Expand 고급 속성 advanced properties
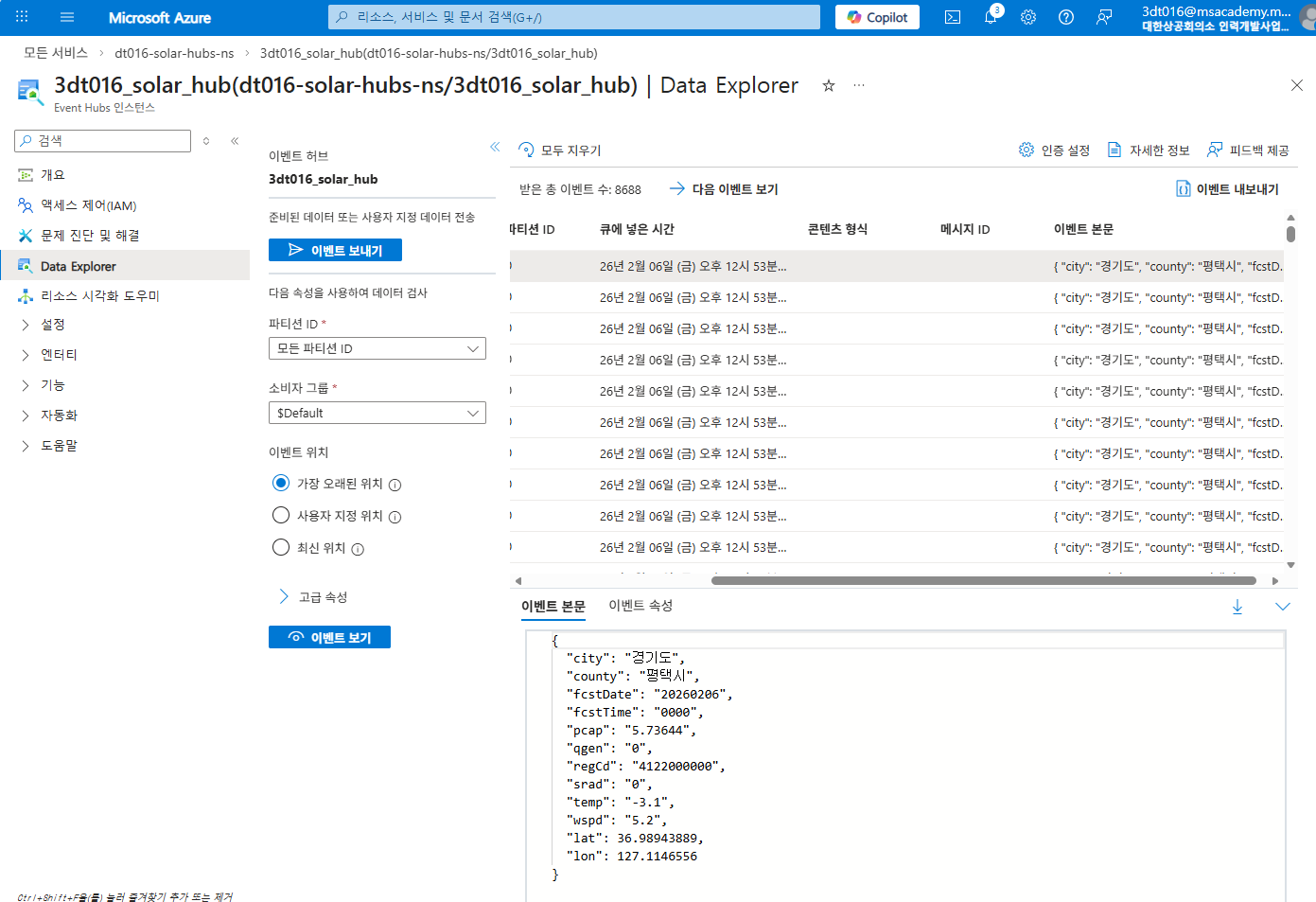This screenshot has height=902, width=1316. (x=313, y=597)
